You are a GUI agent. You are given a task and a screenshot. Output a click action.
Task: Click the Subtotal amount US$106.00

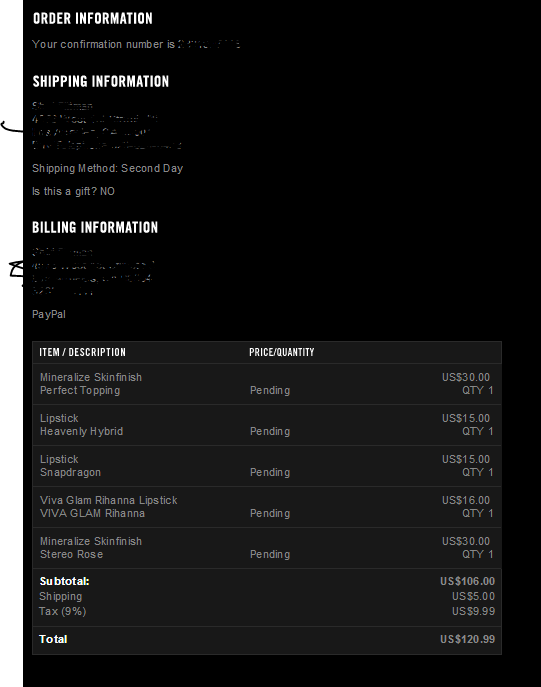pos(467,581)
